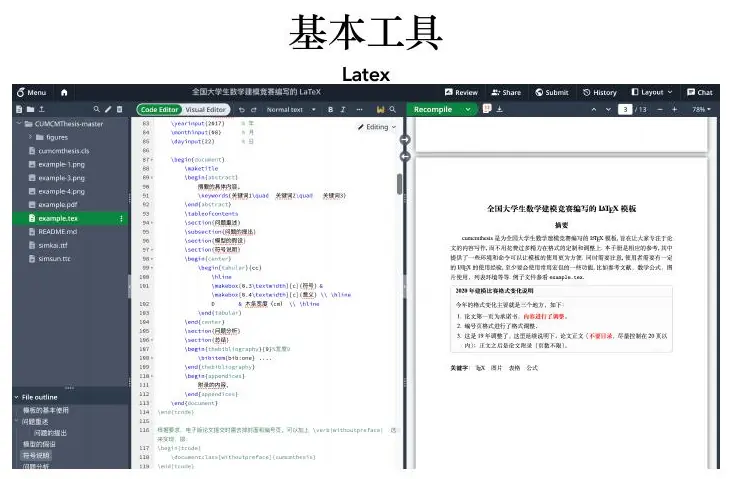734x479 pixels.
Task: Fold the code block at line 99
Action: [x=152, y=268]
